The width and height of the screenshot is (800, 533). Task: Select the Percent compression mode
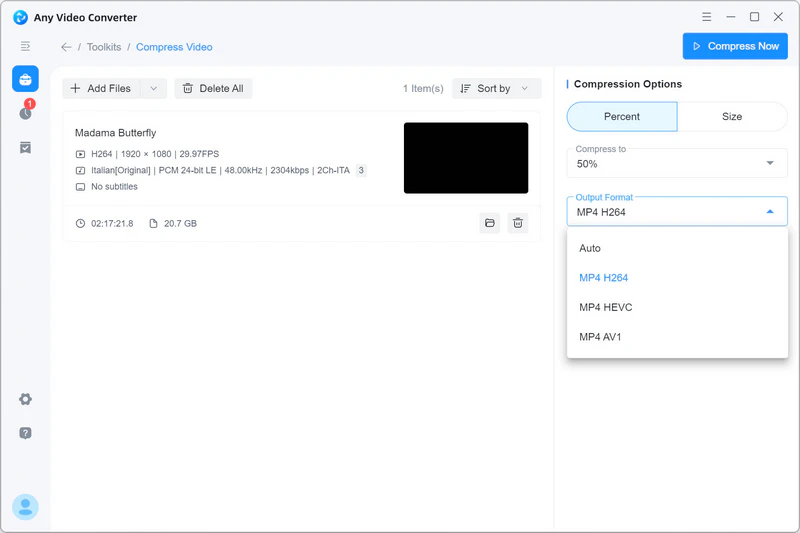pyautogui.click(x=621, y=117)
